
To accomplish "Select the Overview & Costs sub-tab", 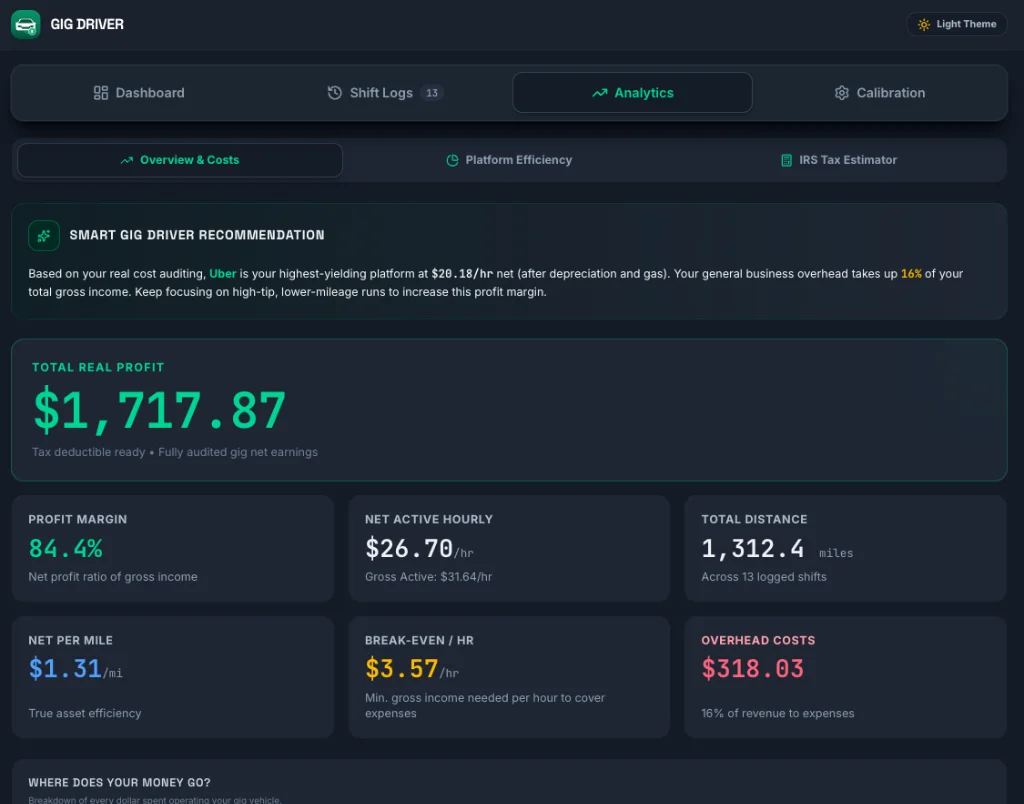I will pos(180,160).
